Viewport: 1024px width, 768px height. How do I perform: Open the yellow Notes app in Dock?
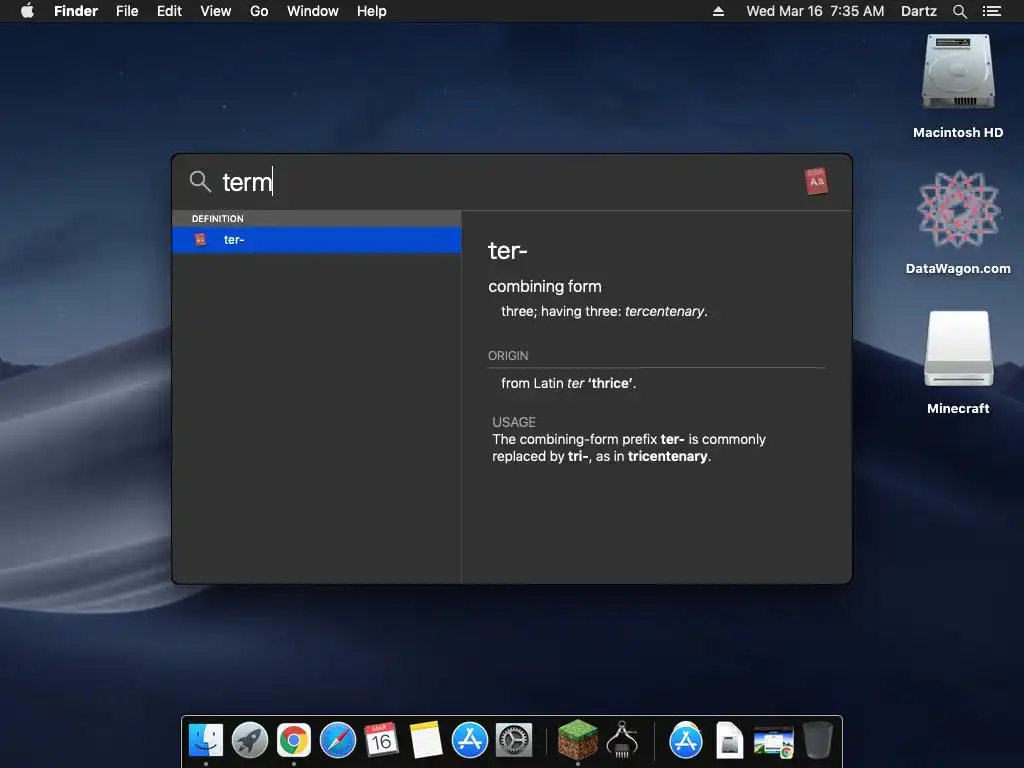point(426,740)
